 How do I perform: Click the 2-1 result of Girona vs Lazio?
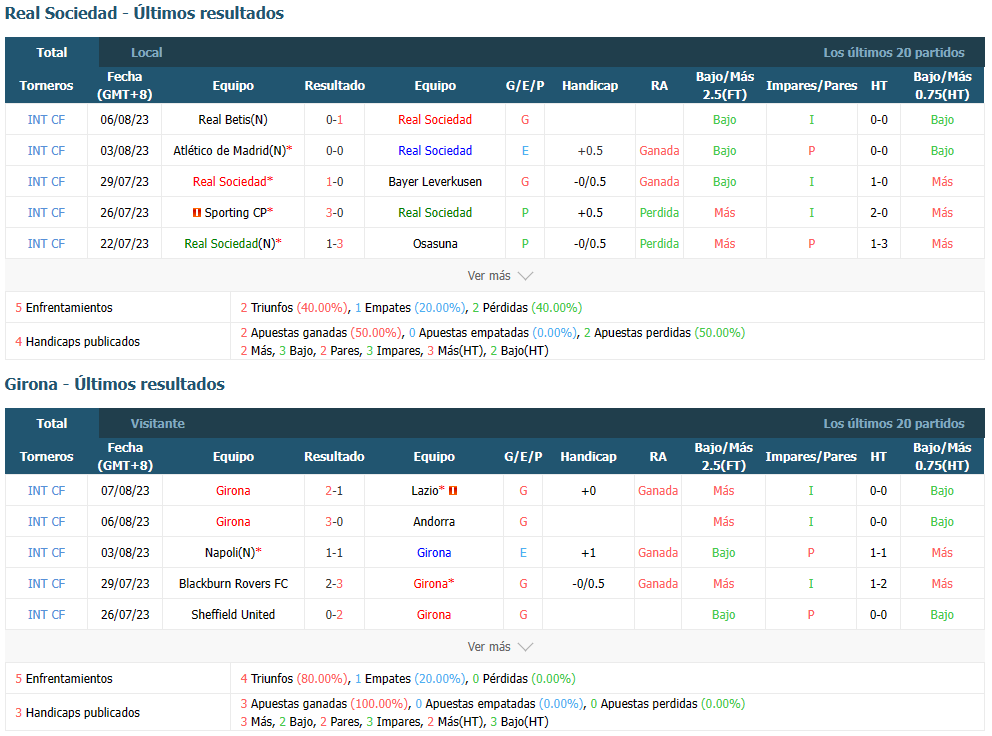click(x=334, y=490)
